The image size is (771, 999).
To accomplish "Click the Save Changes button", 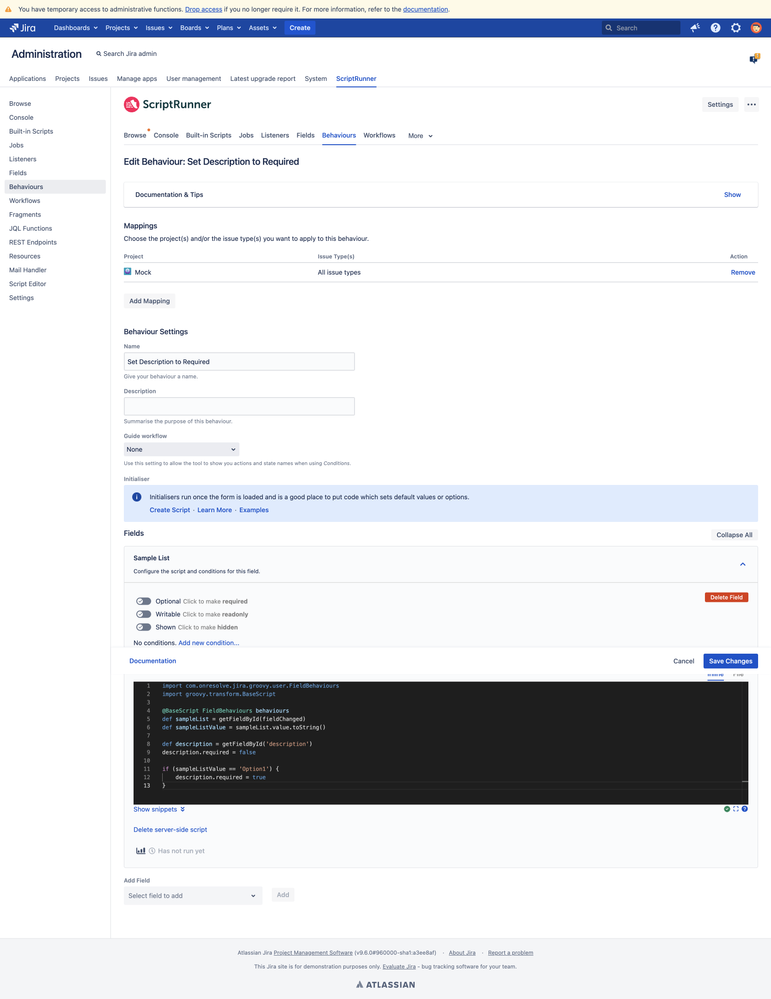I will (x=730, y=661).
